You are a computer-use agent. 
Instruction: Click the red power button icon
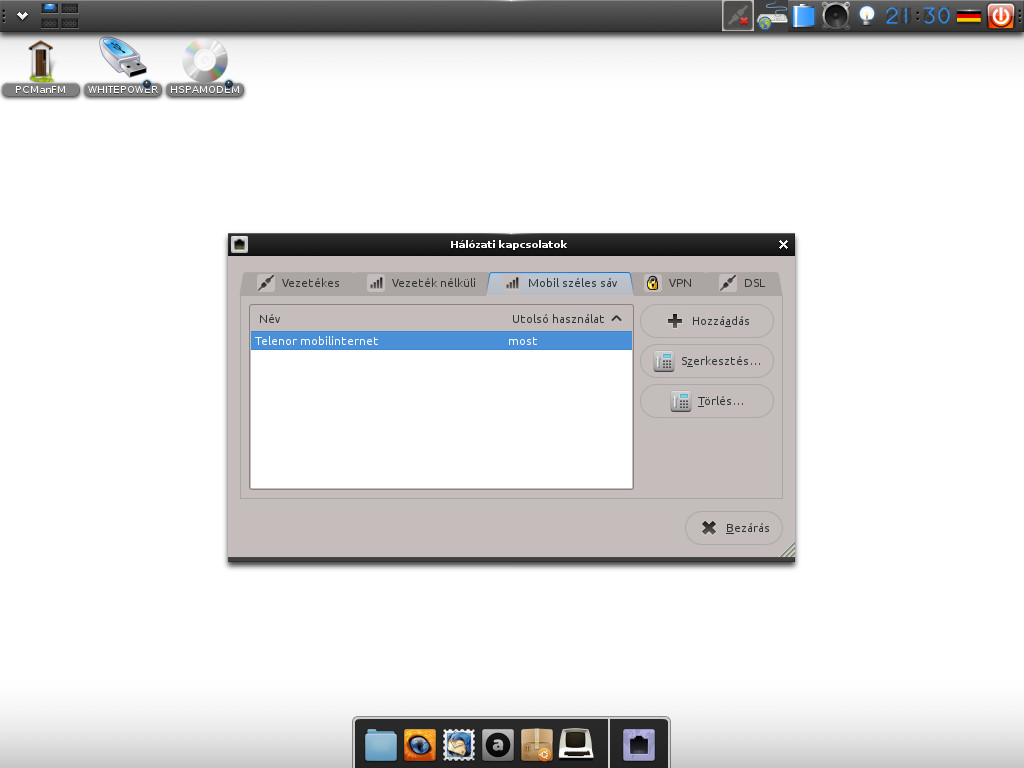pyautogui.click(x=1000, y=16)
